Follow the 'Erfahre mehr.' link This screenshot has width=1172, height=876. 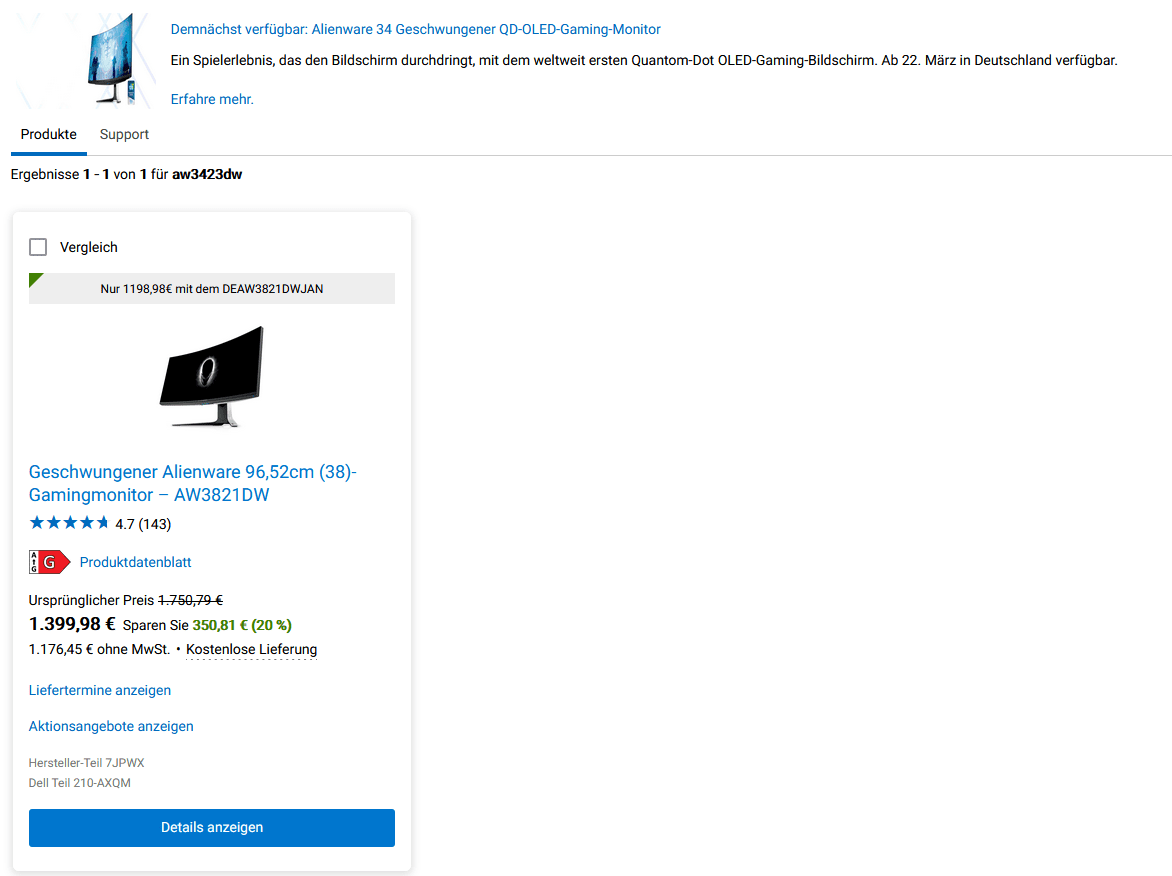click(212, 99)
